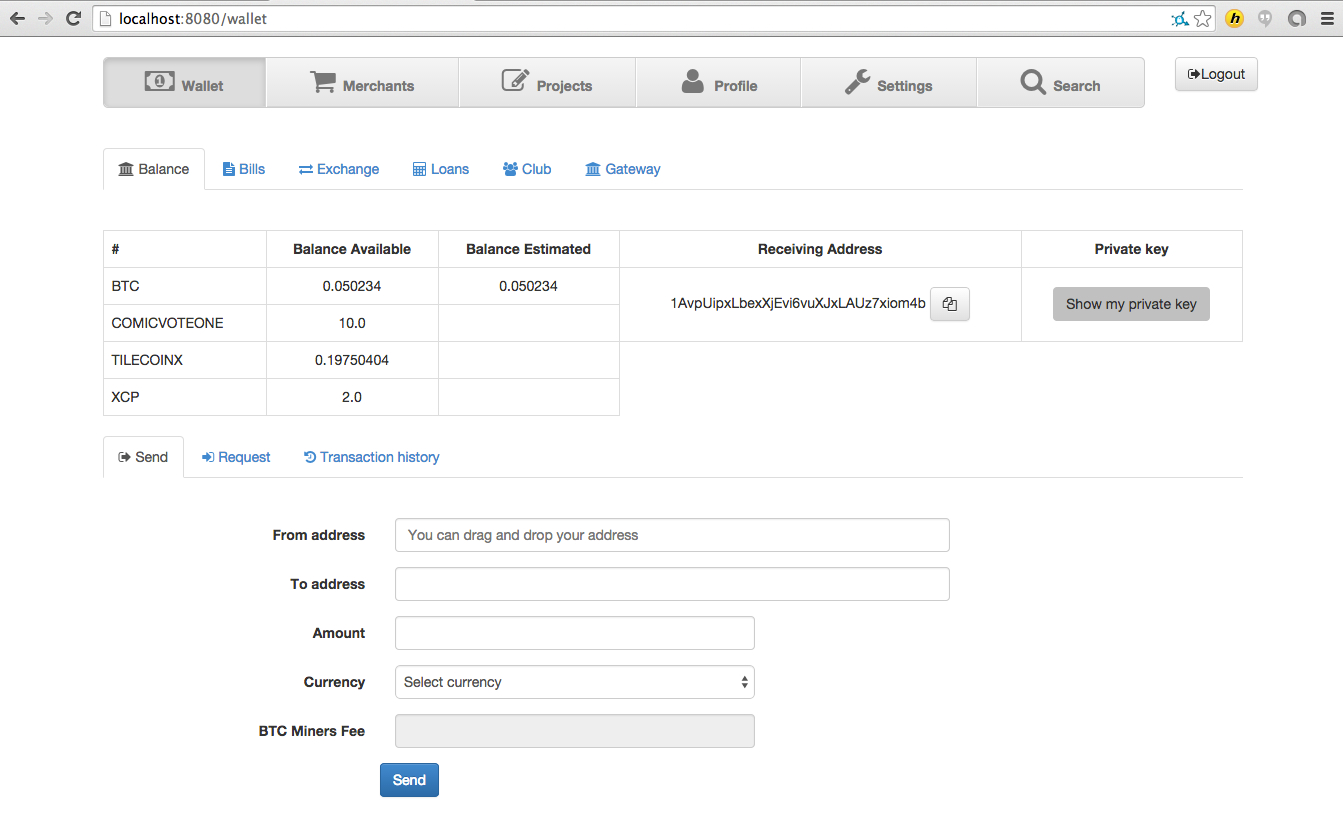
Task: Click the browser back arrow
Action: point(17,18)
